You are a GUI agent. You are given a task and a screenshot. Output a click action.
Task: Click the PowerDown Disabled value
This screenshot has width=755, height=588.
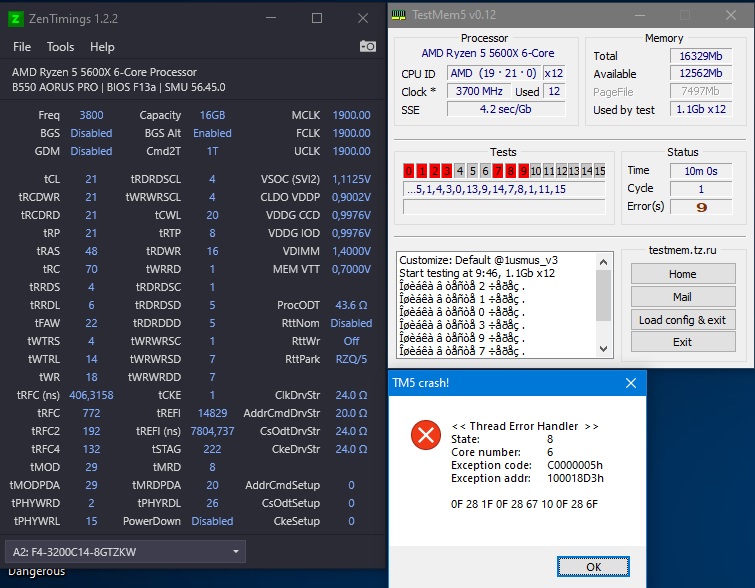pyautogui.click(x=212, y=521)
